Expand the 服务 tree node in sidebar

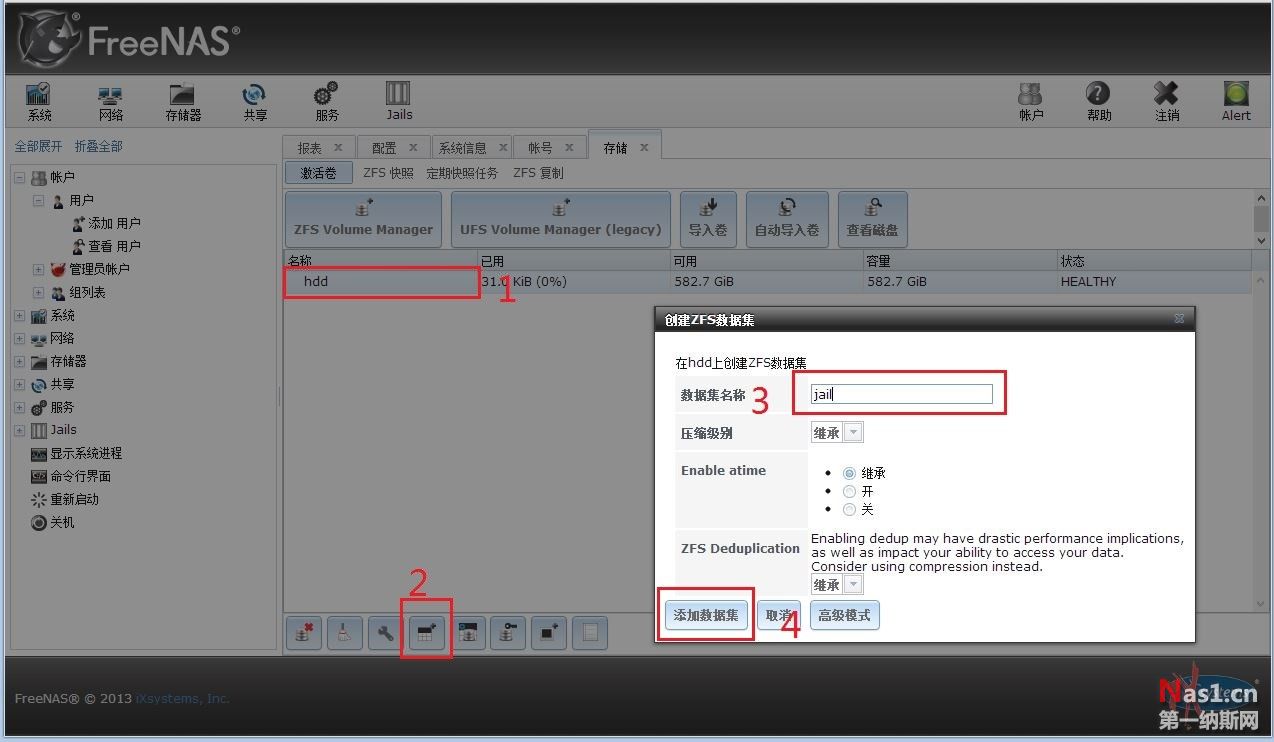coord(19,407)
